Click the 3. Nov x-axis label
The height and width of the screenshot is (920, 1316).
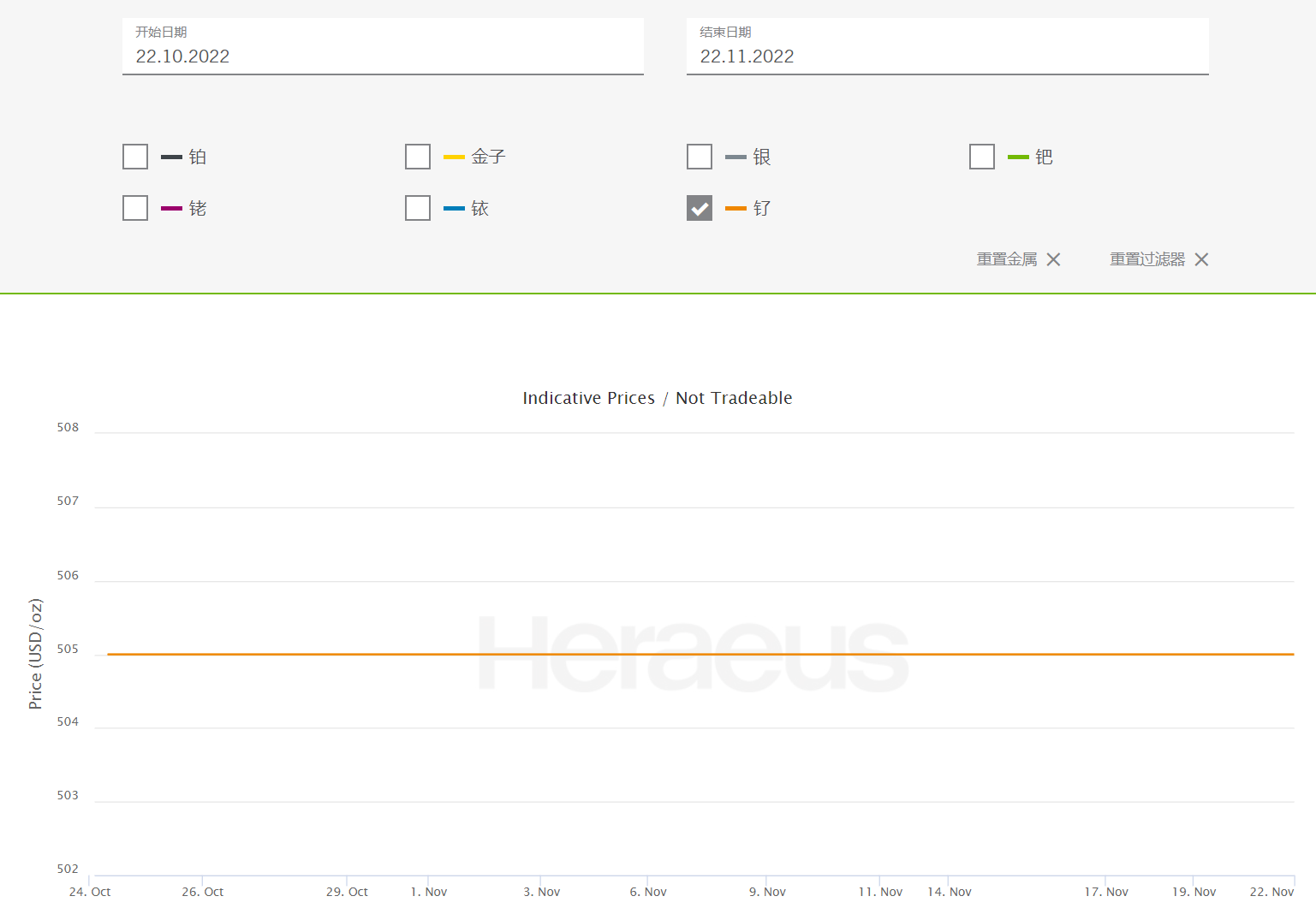point(542,892)
